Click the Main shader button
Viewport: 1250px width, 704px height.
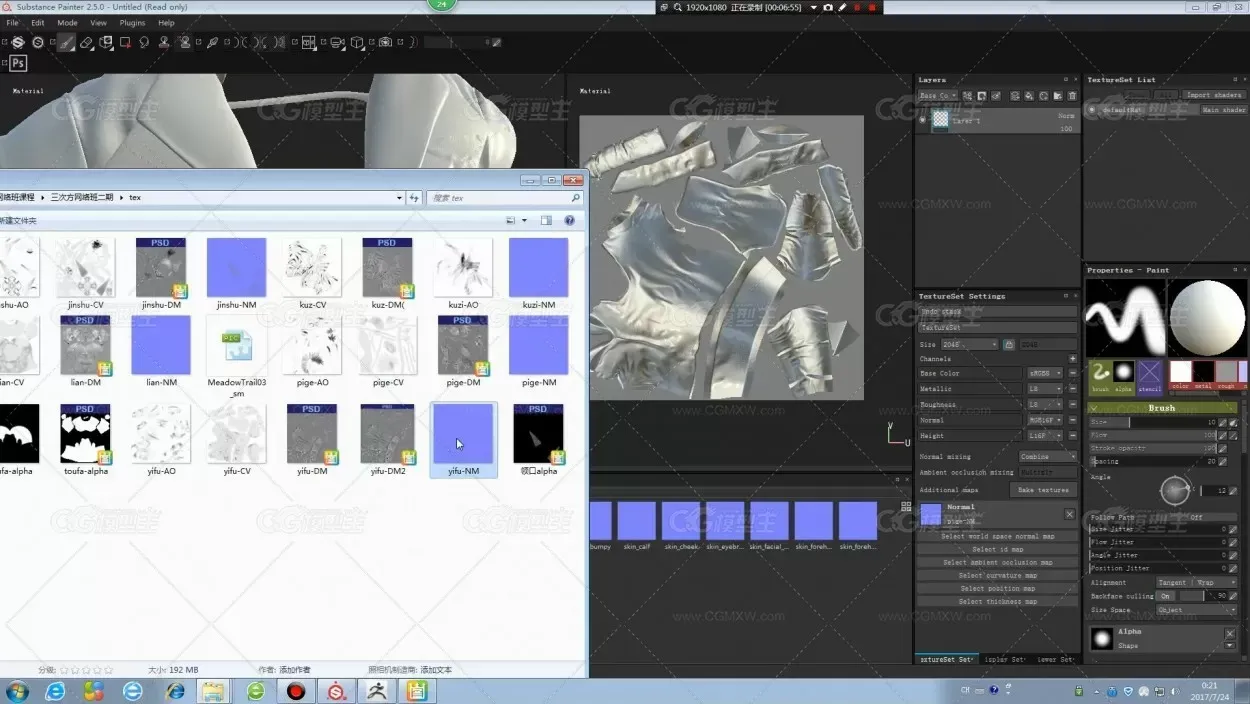click(x=1223, y=110)
